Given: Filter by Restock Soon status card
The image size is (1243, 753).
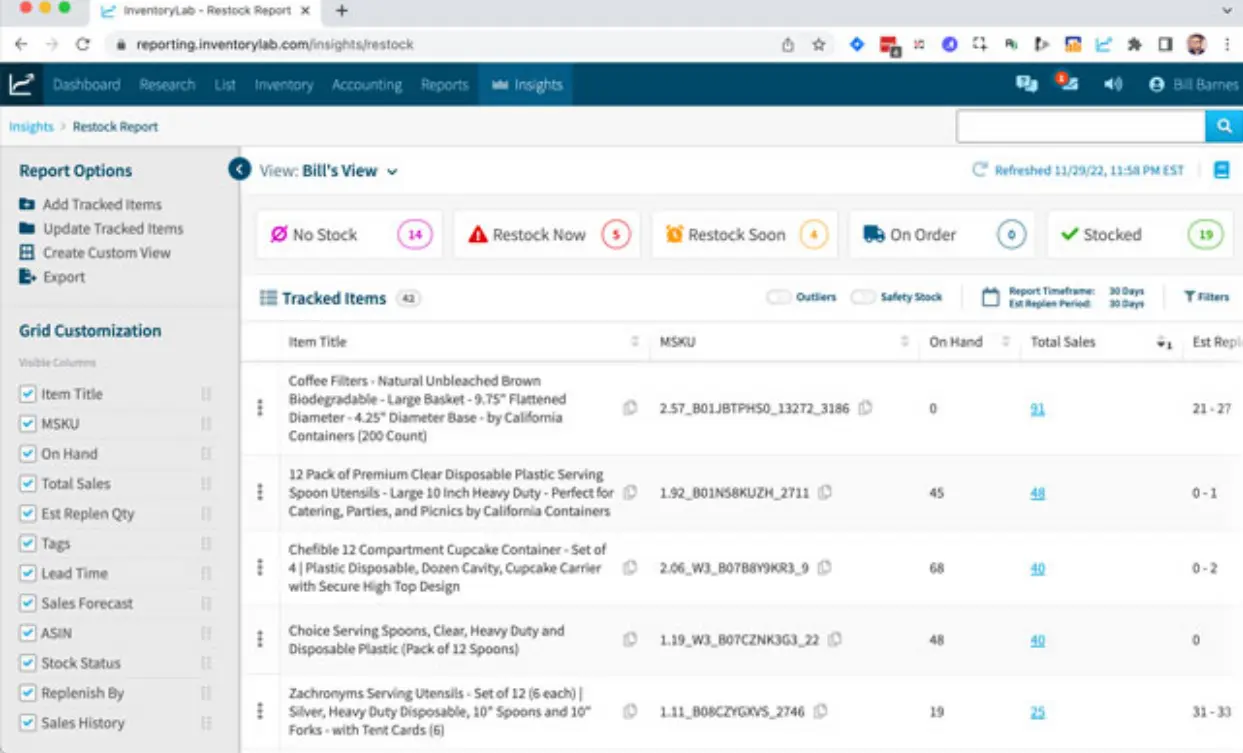Looking at the screenshot, I should click(745, 235).
